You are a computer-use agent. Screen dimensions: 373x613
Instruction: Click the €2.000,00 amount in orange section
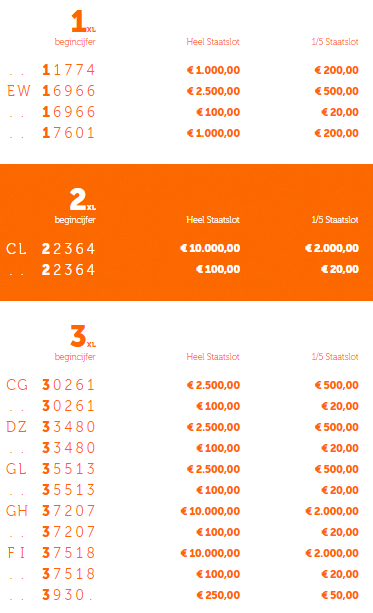pos(332,248)
